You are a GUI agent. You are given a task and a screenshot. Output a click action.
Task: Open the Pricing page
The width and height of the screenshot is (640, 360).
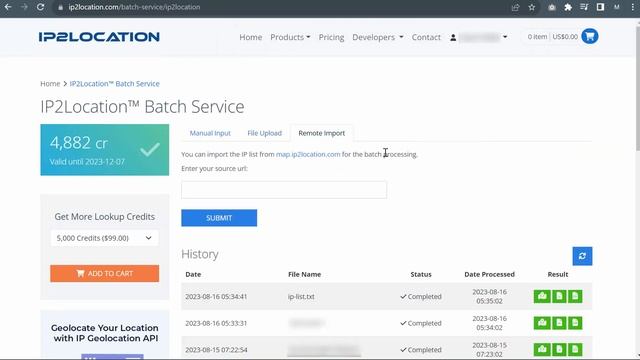coord(331,37)
